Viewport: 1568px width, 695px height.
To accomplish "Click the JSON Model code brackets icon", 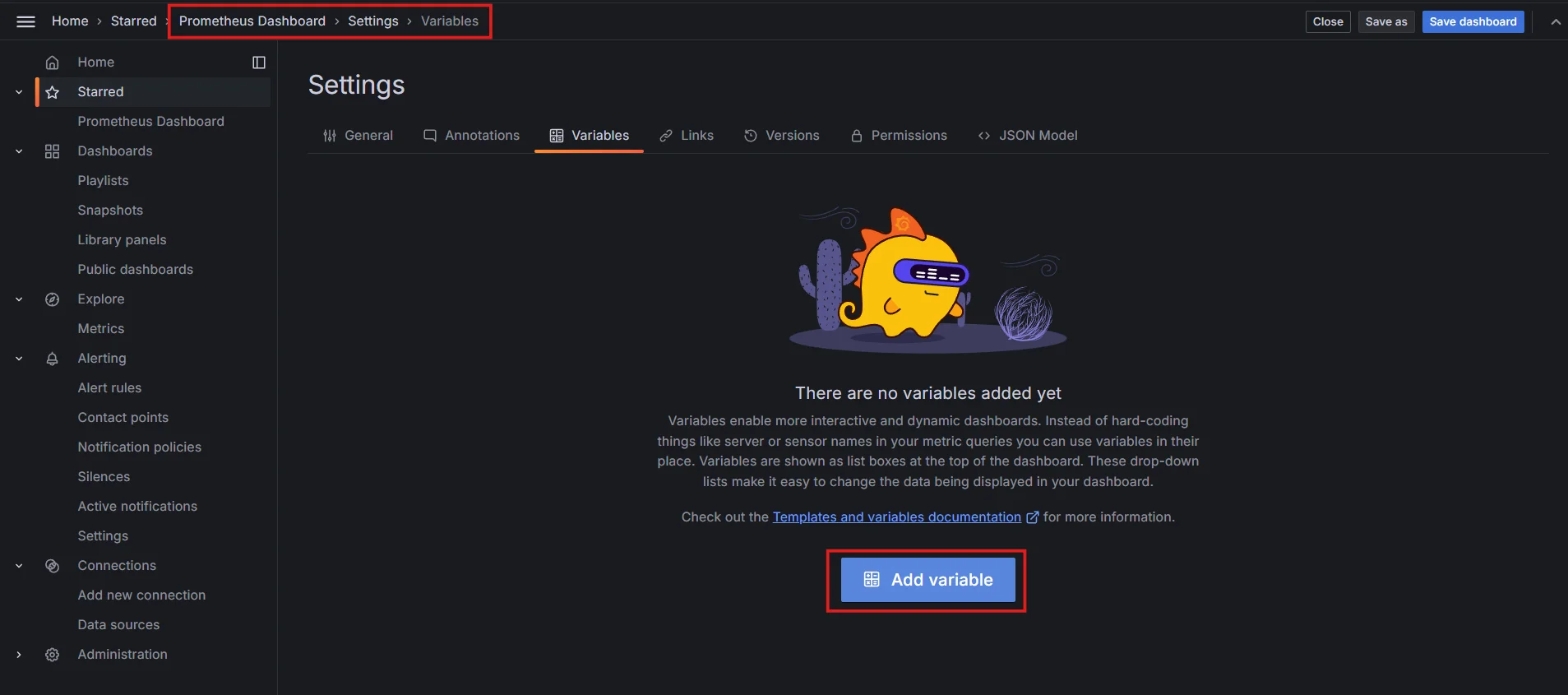I will (984, 136).
